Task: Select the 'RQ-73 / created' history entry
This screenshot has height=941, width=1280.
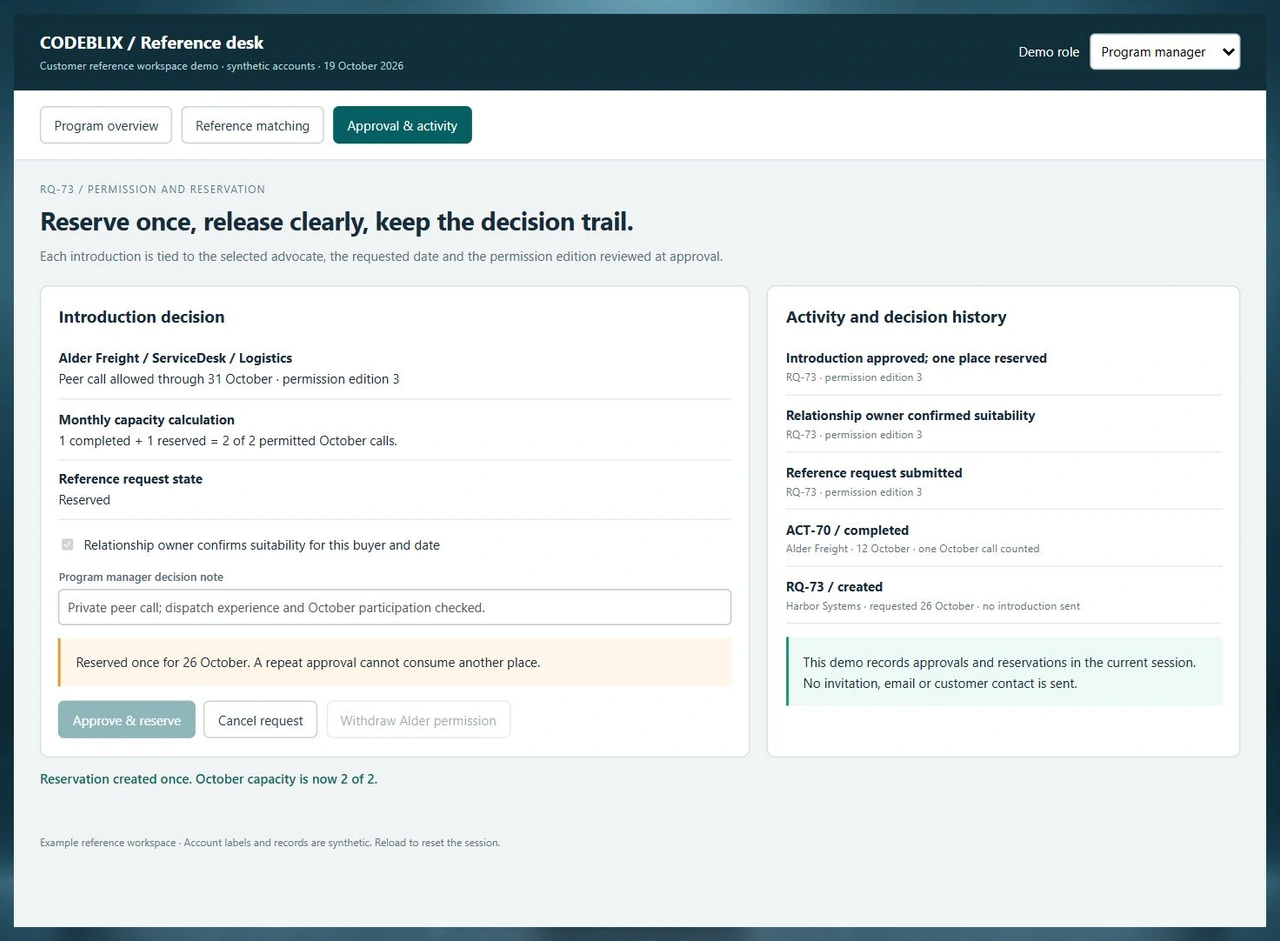Action: [1004, 595]
